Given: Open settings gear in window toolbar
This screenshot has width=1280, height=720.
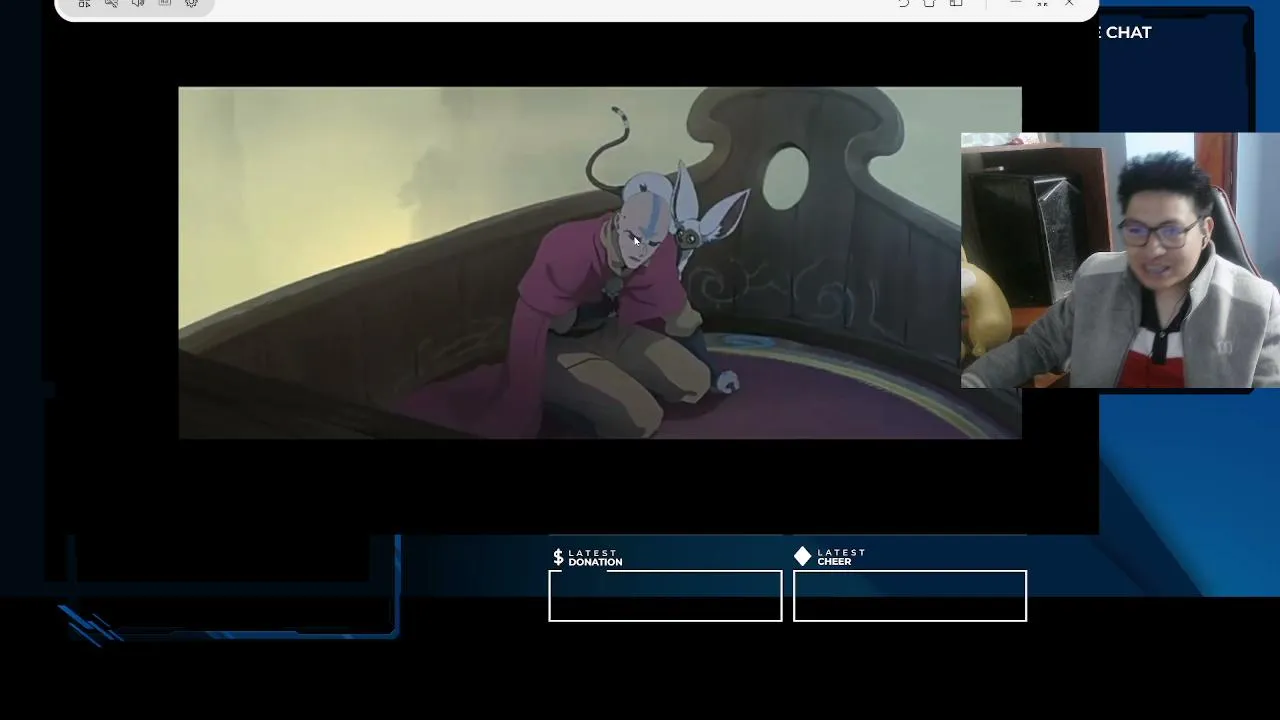Looking at the screenshot, I should [x=191, y=3].
